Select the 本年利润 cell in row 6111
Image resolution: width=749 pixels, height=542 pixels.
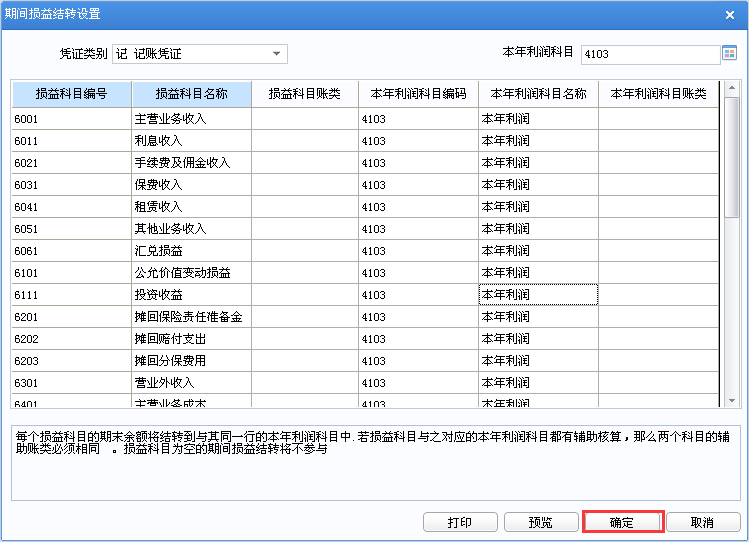click(538, 295)
